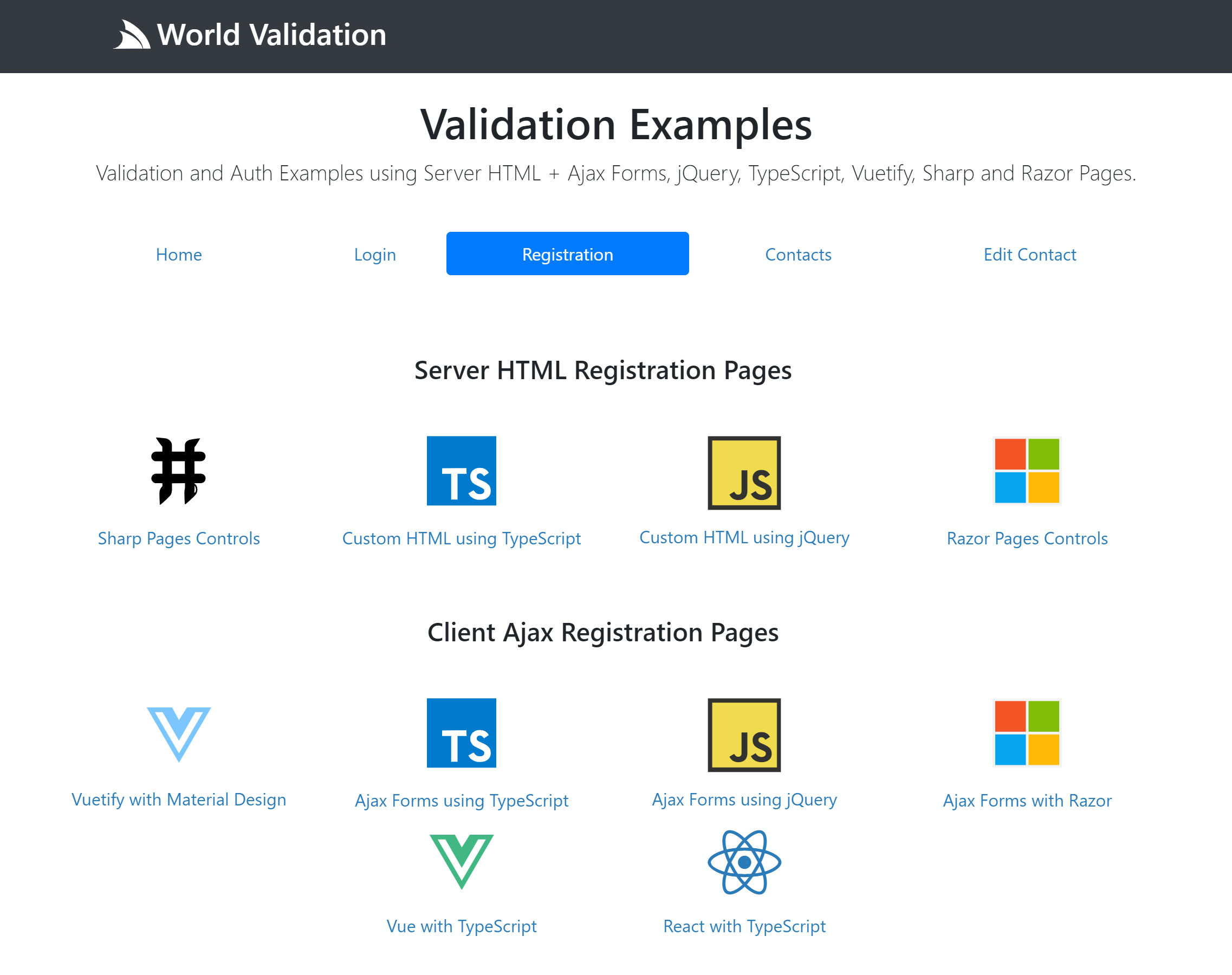
Task: Open the React with TypeScript link
Action: click(744, 925)
